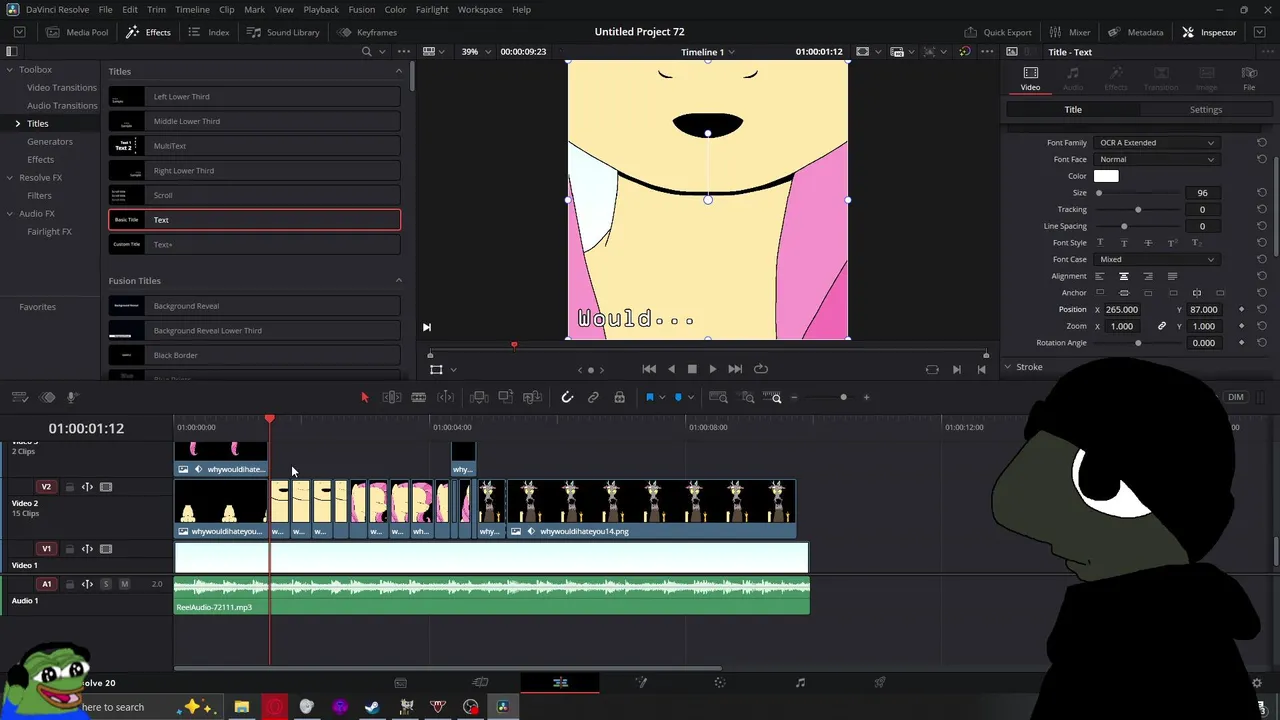This screenshot has width=1280, height=720.
Task: Add keyframe for Position
Action: (1242, 310)
